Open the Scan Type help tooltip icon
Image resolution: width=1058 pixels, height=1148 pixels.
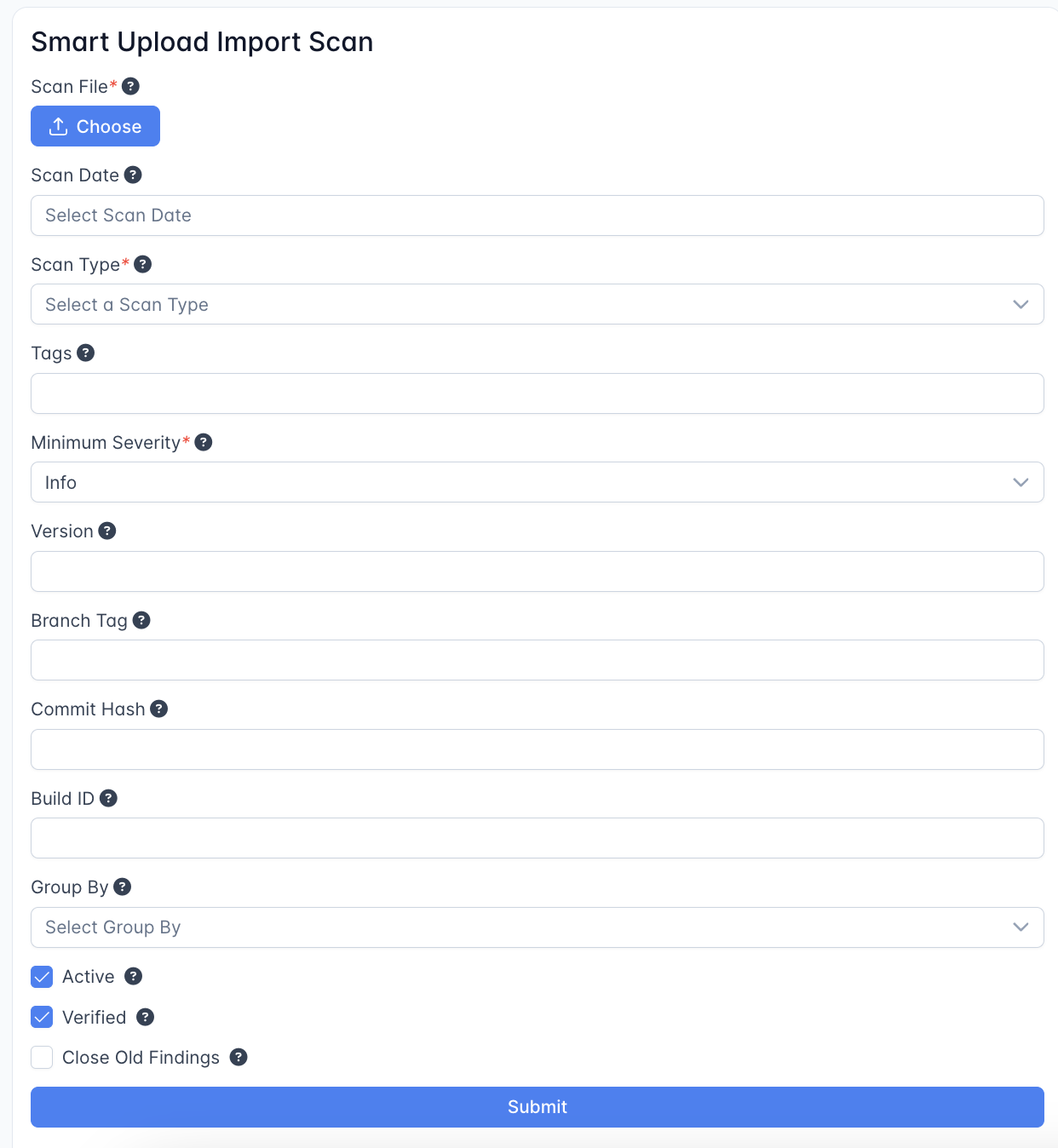coord(143,264)
